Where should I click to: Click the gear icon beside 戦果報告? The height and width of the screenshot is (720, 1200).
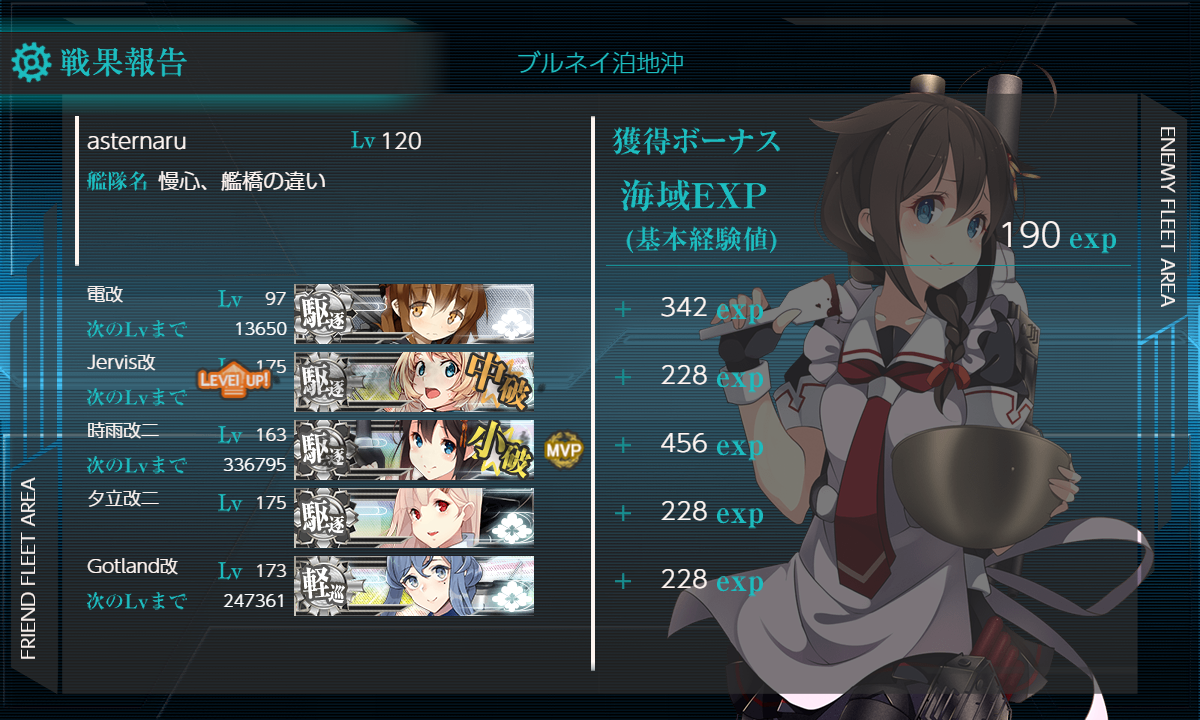point(31,62)
